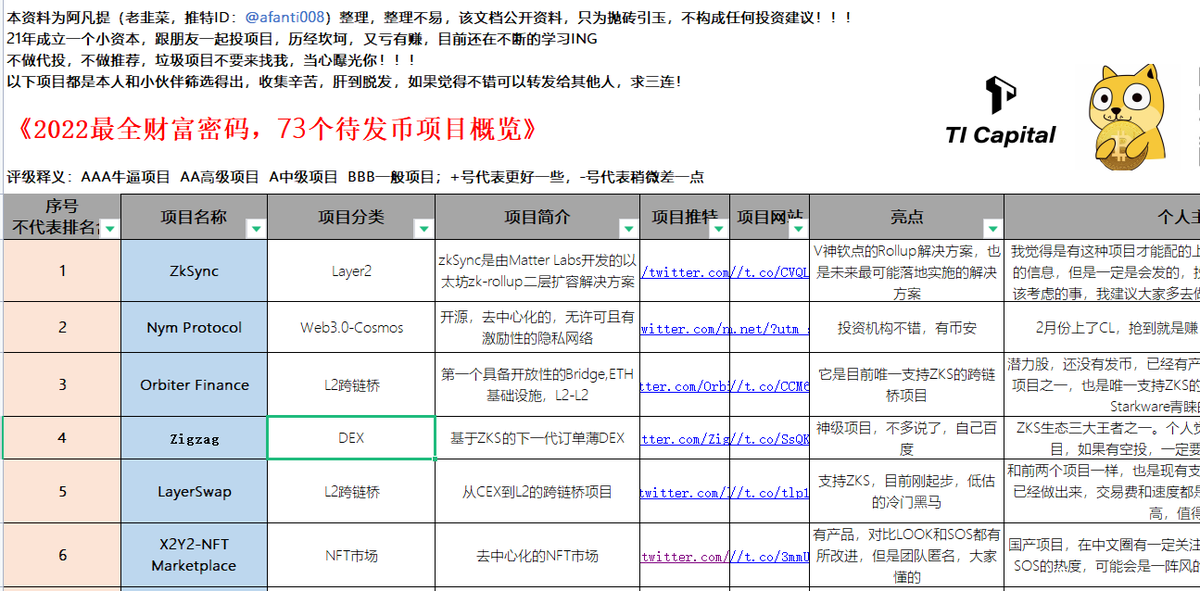
Task: Select the 2月份上了CL comment cell
Action: tap(1101, 327)
